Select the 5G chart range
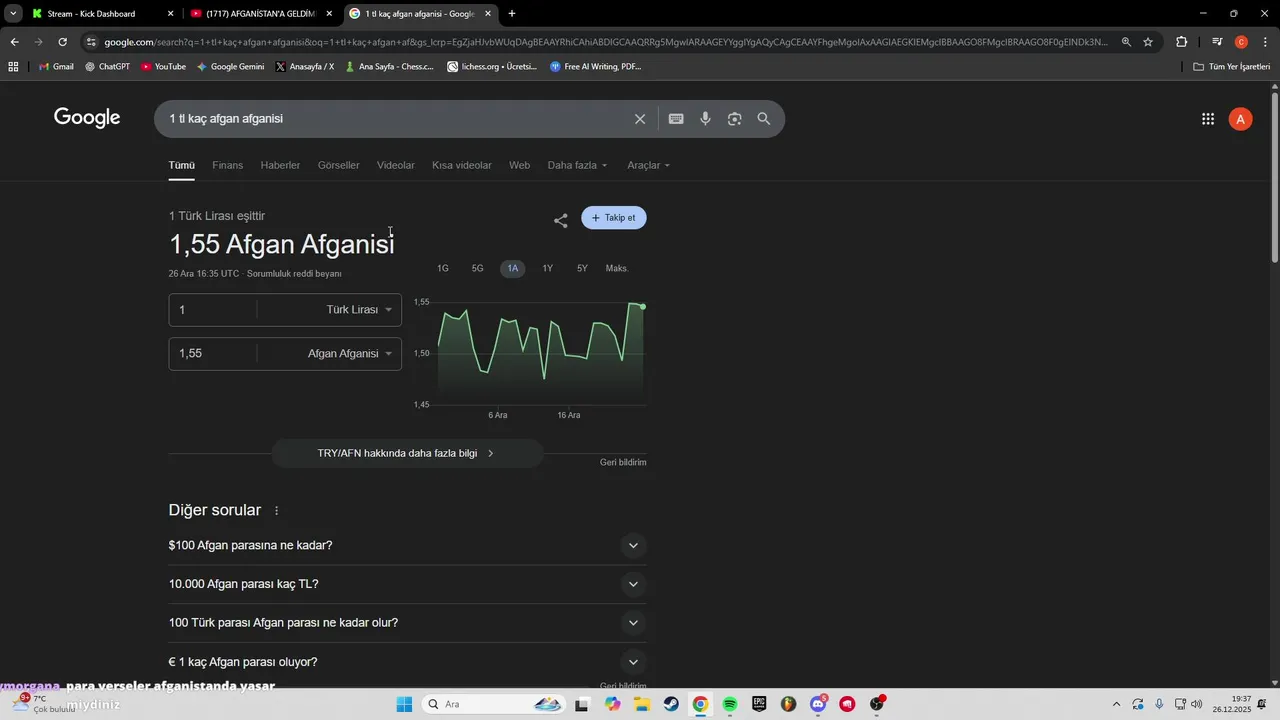Viewport: 1280px width, 720px height. (478, 268)
